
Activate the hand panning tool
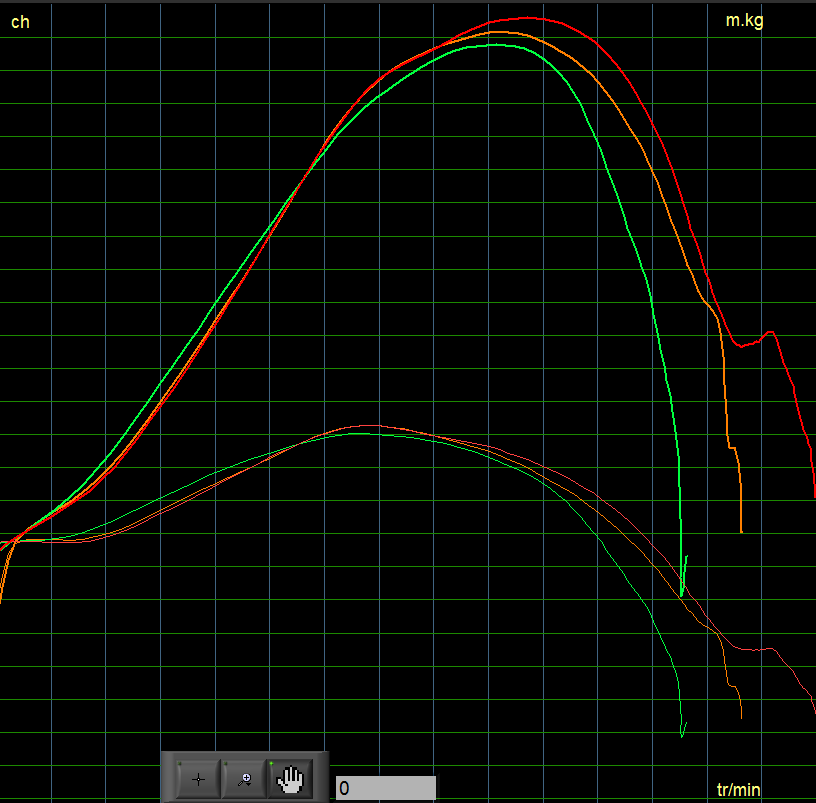tap(290, 779)
